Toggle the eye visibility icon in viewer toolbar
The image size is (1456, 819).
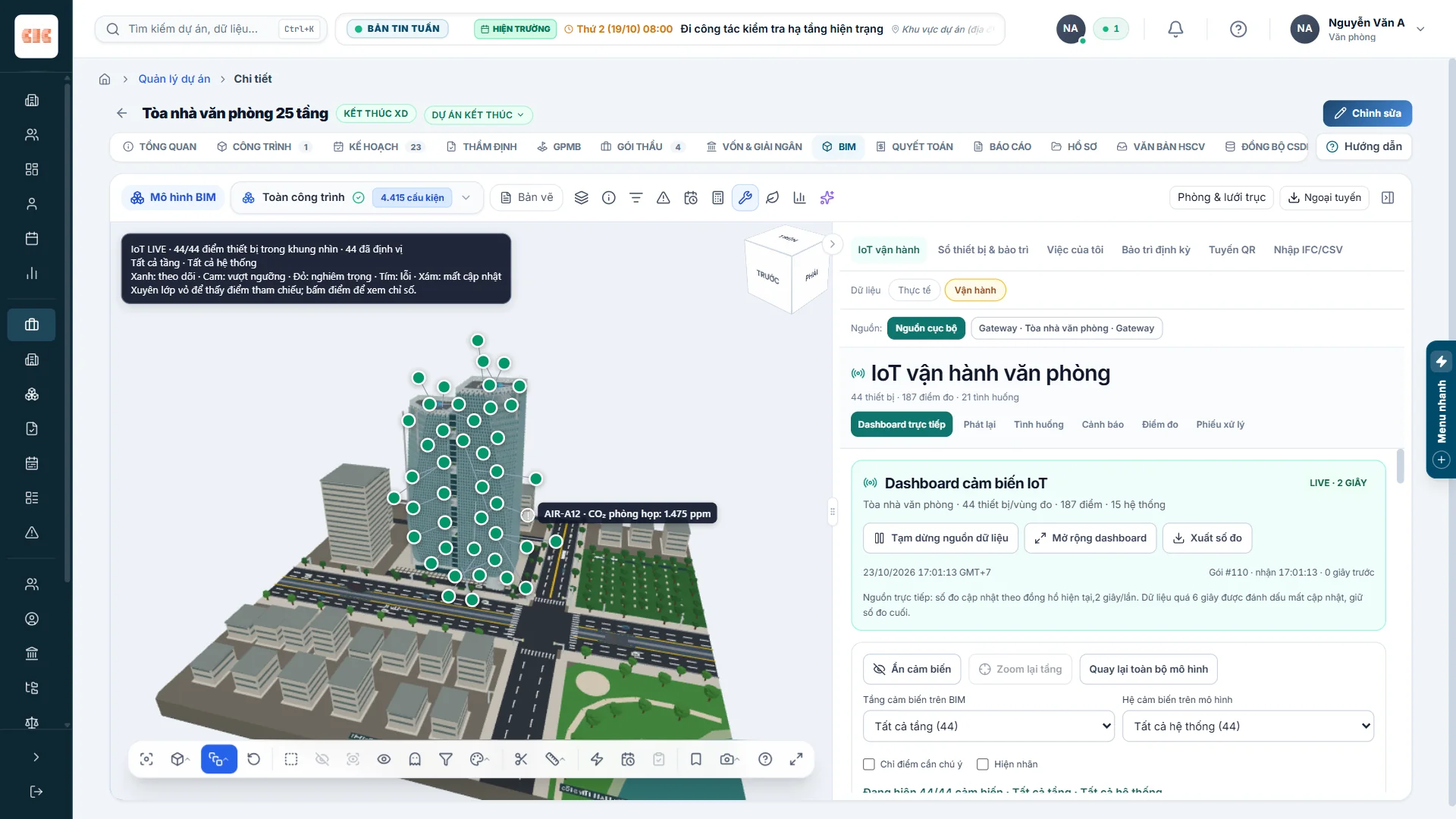click(x=384, y=759)
